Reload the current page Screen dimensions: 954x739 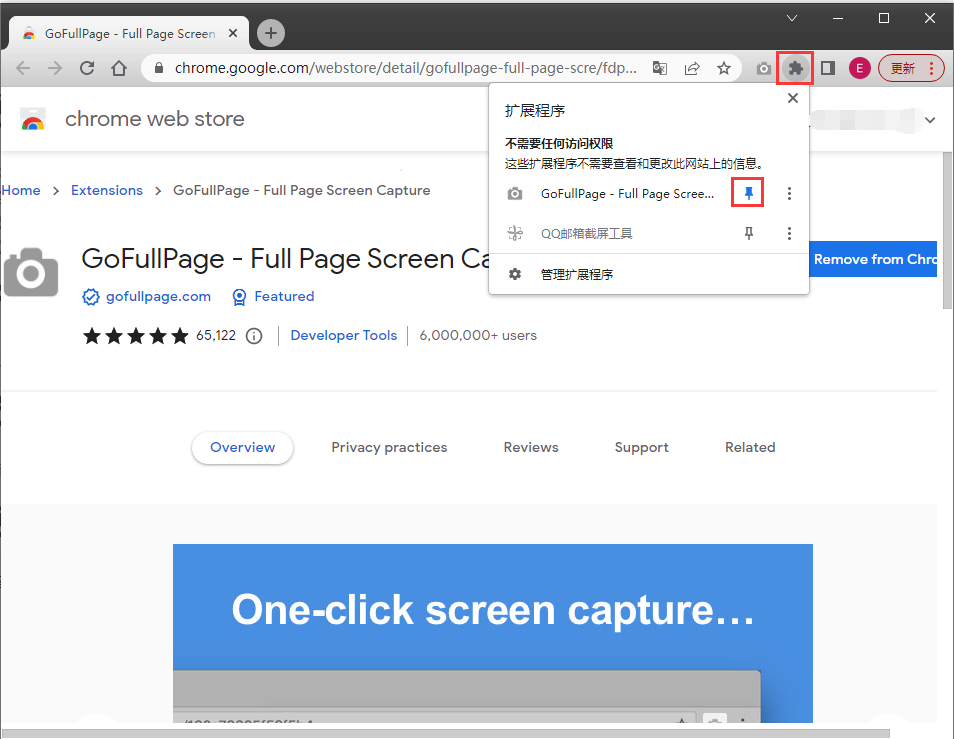(87, 68)
